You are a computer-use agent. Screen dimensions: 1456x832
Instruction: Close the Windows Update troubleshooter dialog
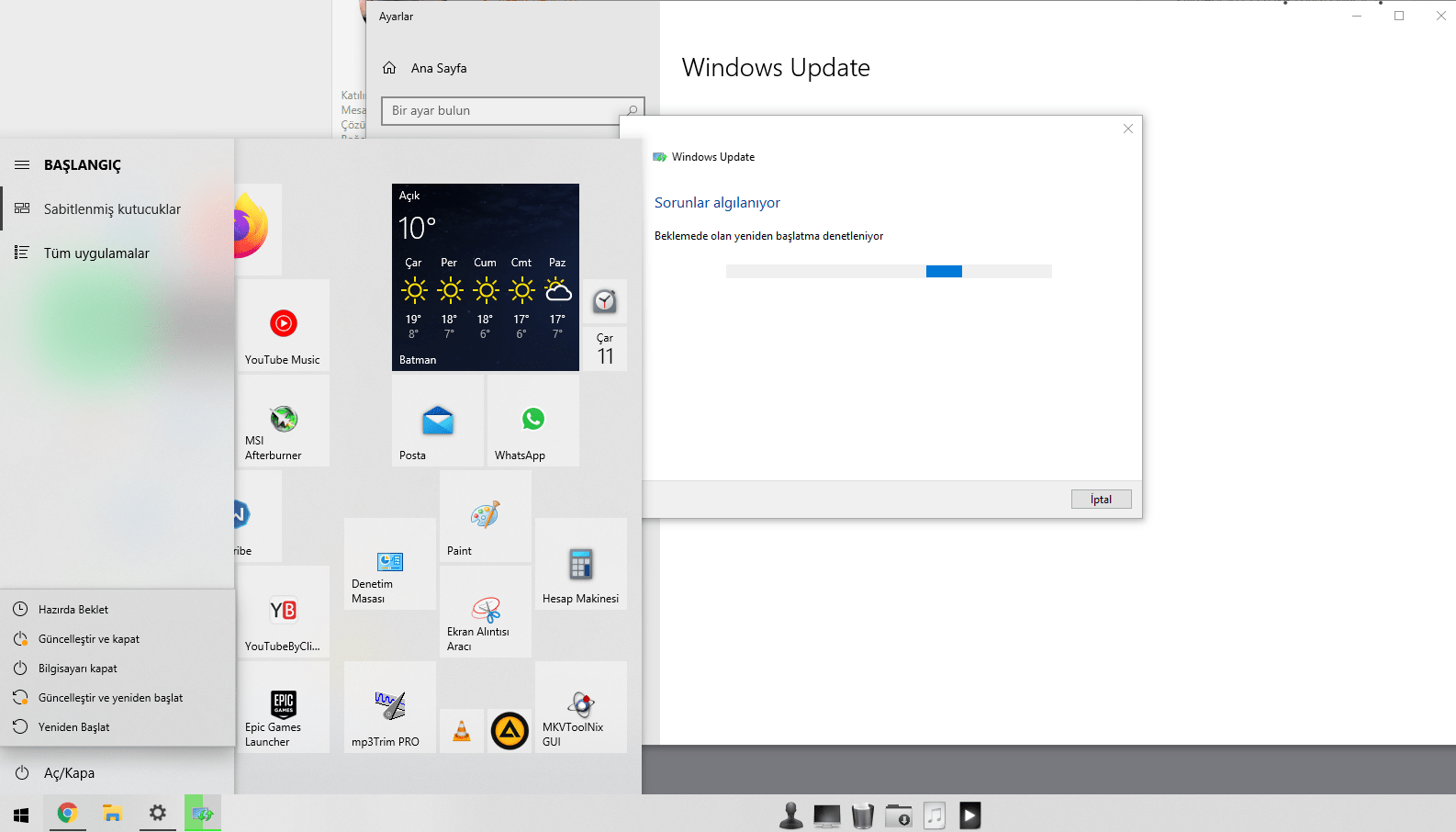pyautogui.click(x=1128, y=129)
